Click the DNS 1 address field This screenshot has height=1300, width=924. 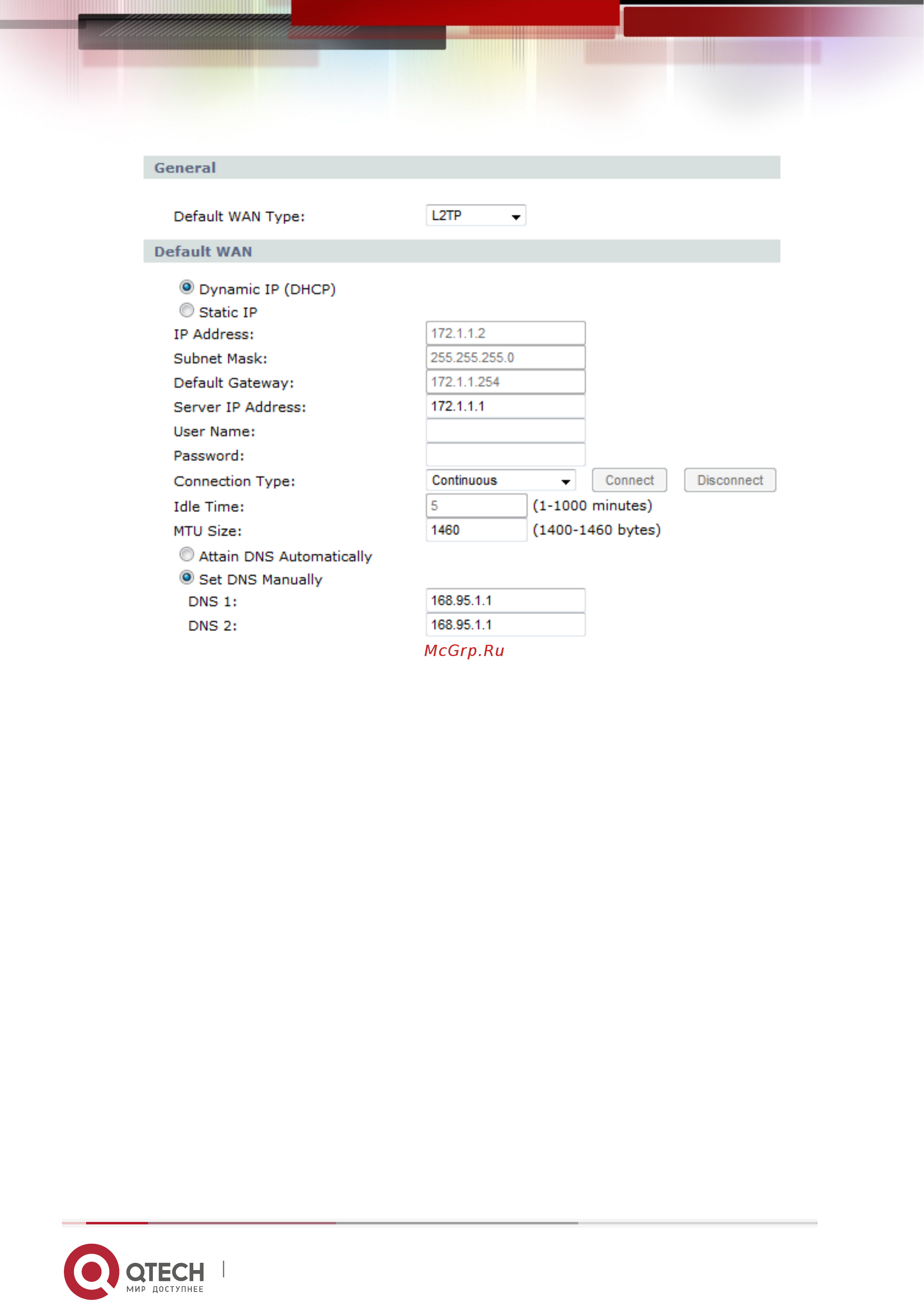tap(505, 601)
